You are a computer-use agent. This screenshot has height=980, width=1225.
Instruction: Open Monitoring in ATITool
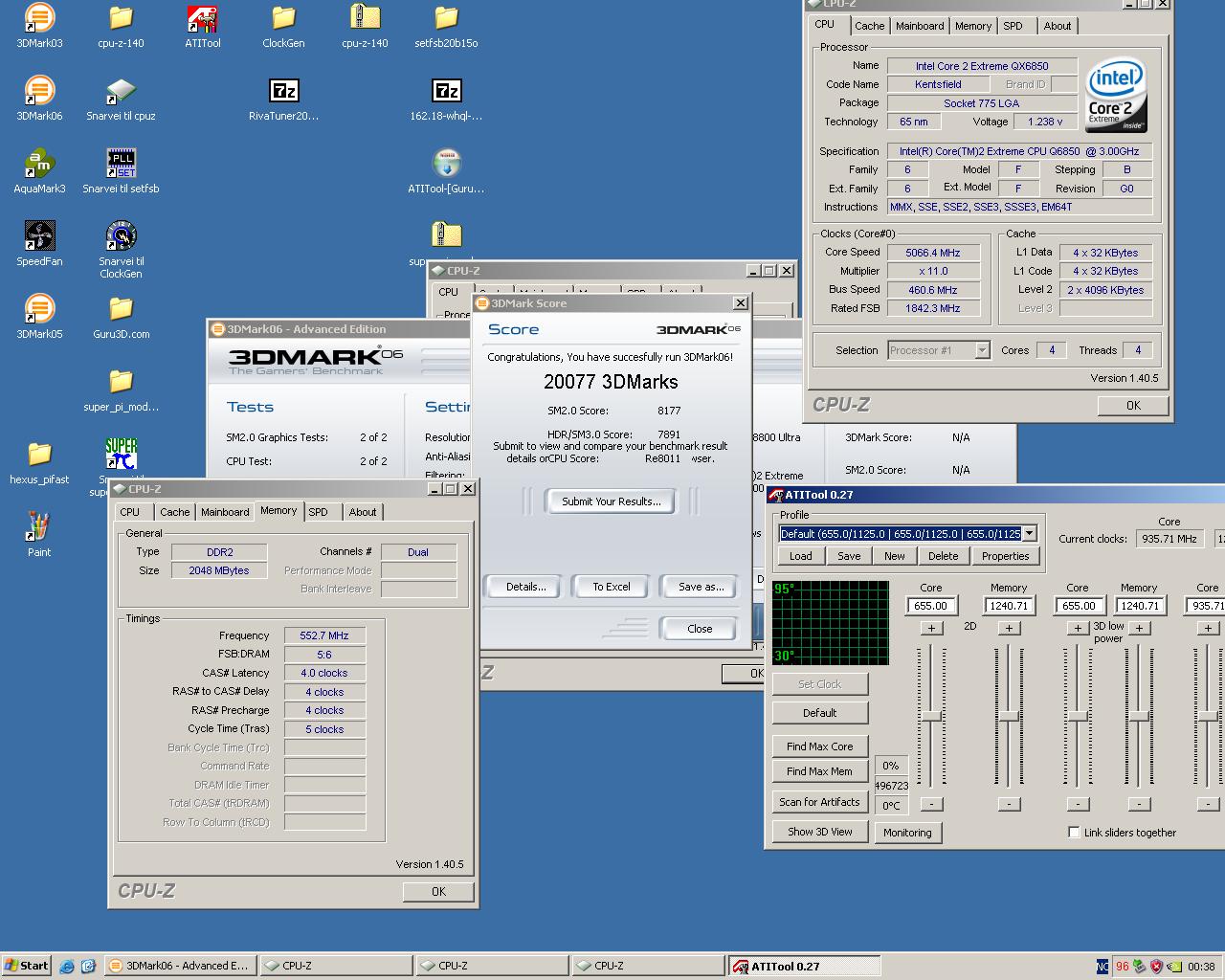point(907,833)
